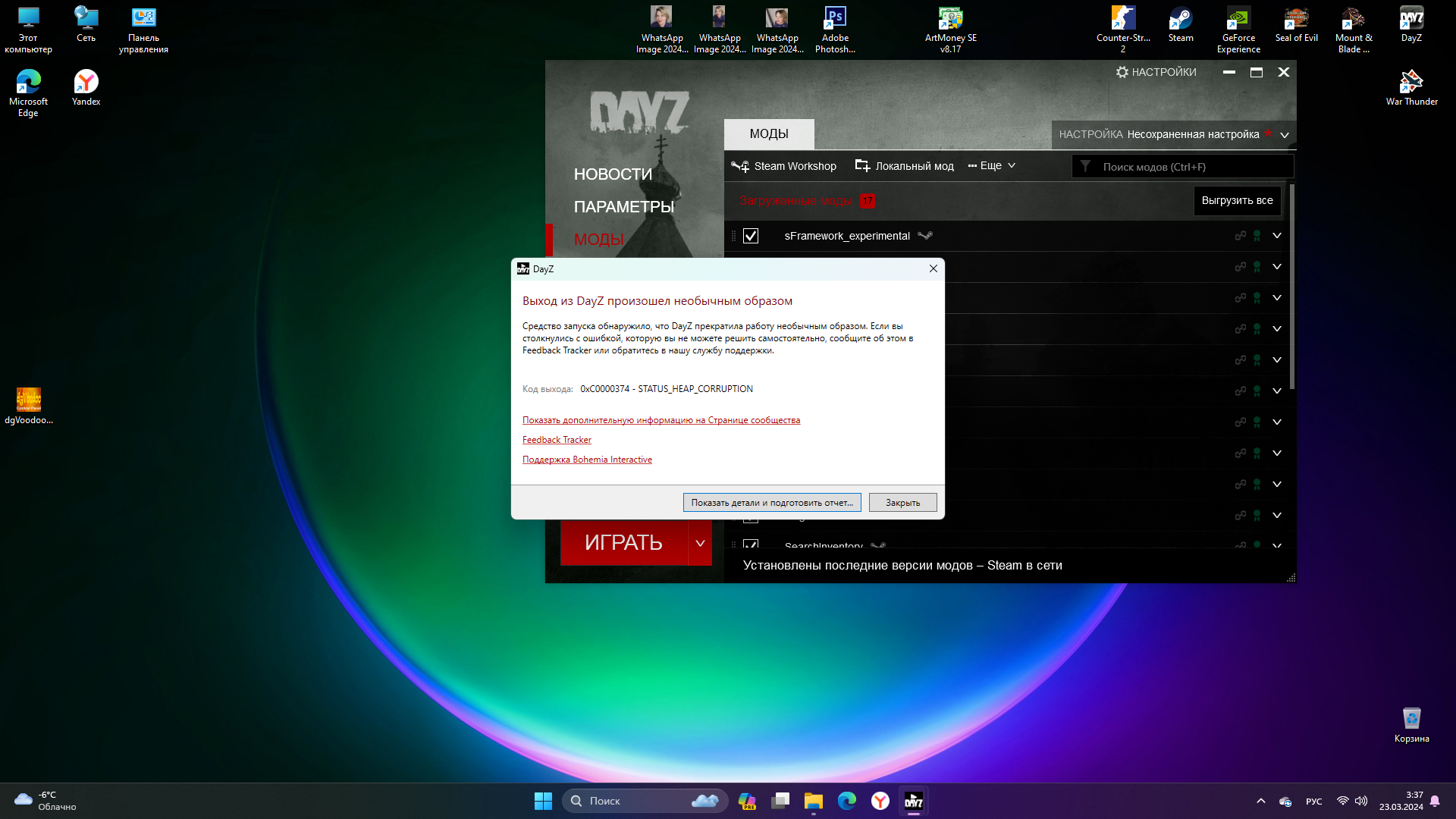Click the DayZ launcher taskbar icon
This screenshot has height=819, width=1456.
coord(913,801)
